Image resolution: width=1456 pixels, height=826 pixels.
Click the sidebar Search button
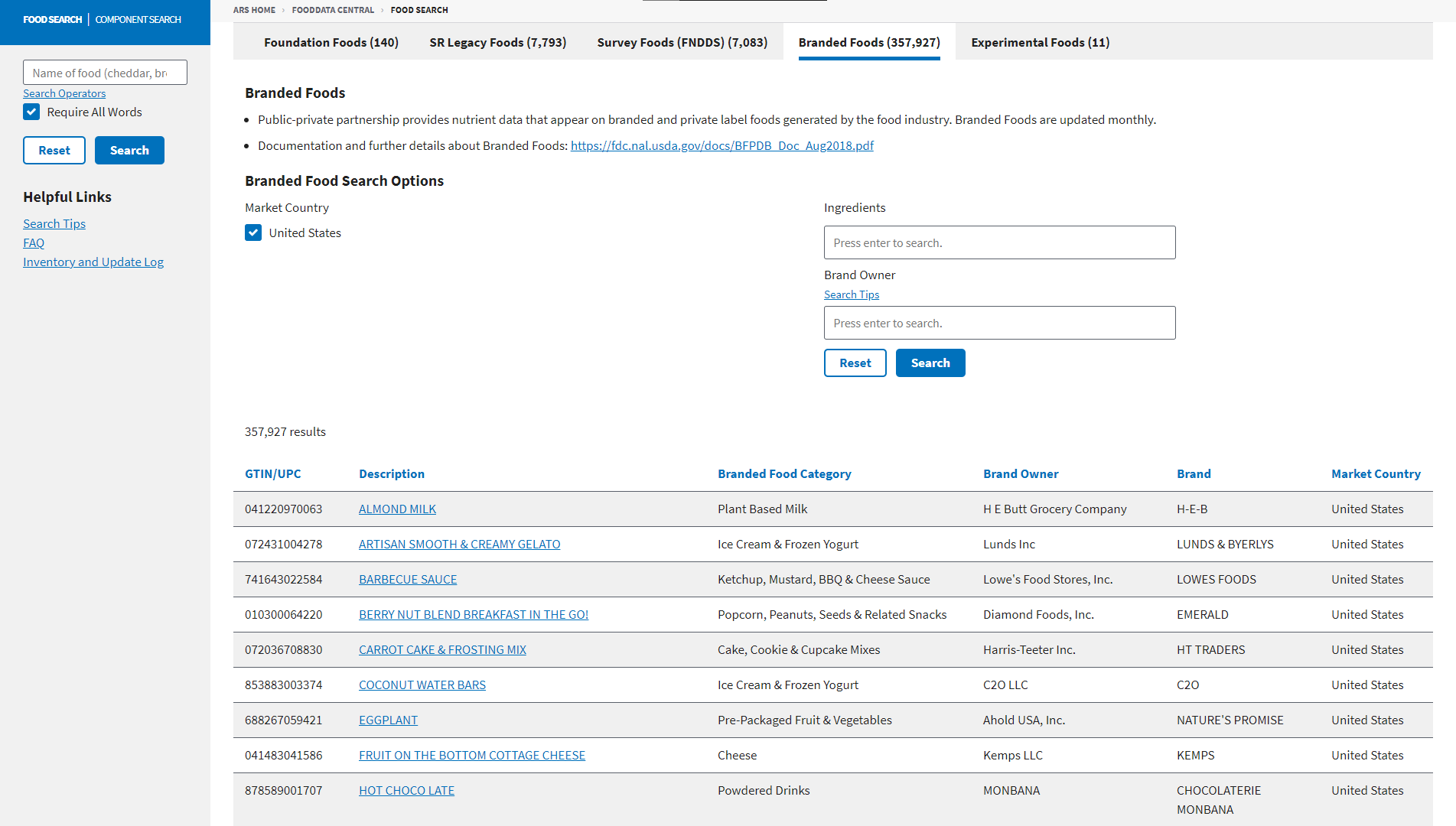129,151
